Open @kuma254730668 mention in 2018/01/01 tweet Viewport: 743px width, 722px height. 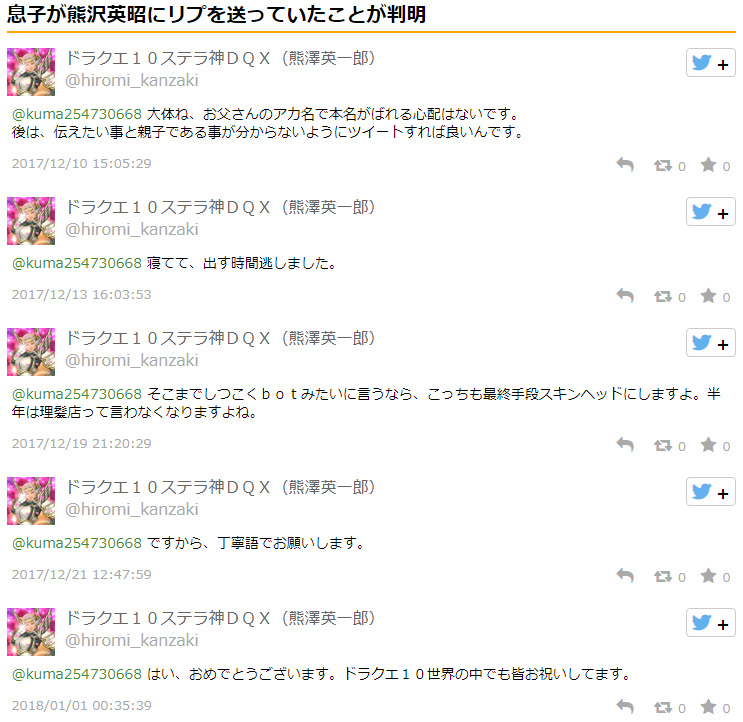[x=77, y=674]
